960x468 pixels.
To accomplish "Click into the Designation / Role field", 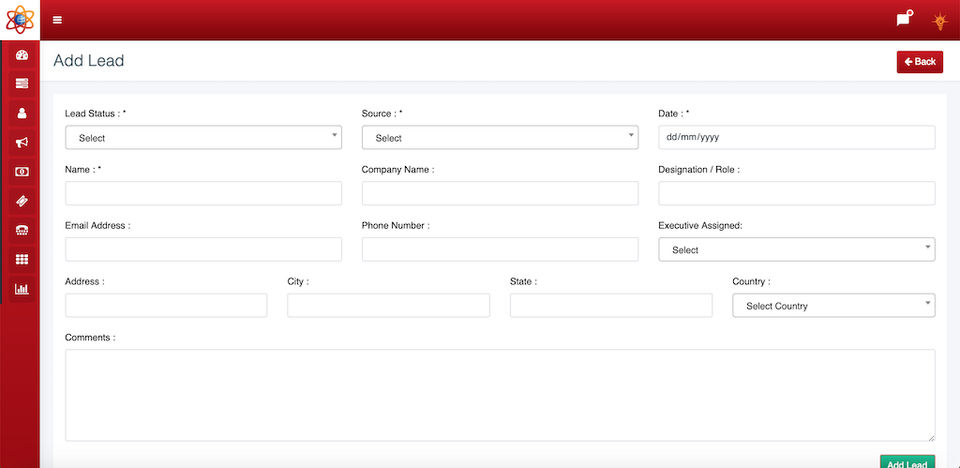I will [x=797, y=194].
